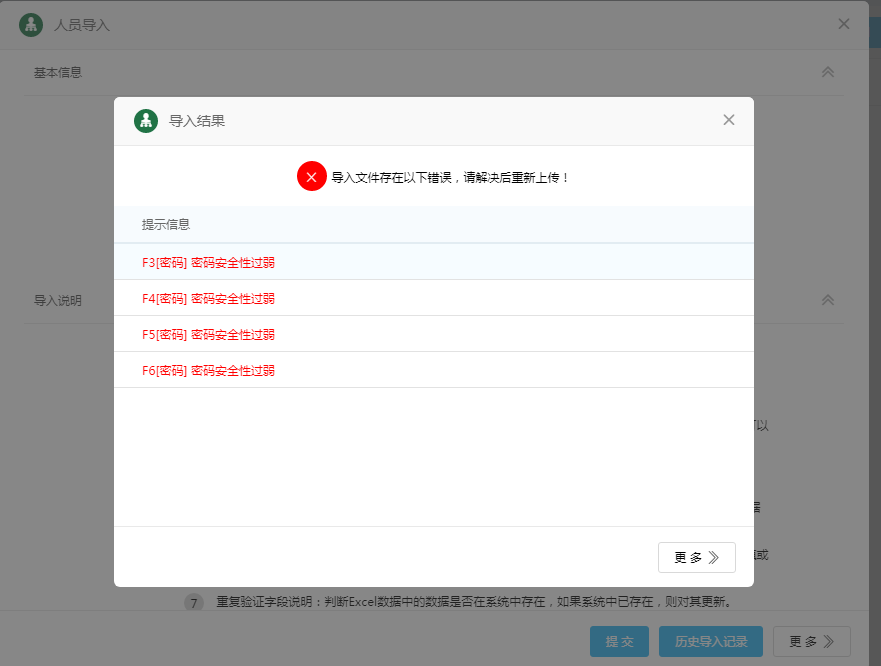This screenshot has width=881, height=666.
Task: Select the F3[密码] error row
Action: [208, 263]
